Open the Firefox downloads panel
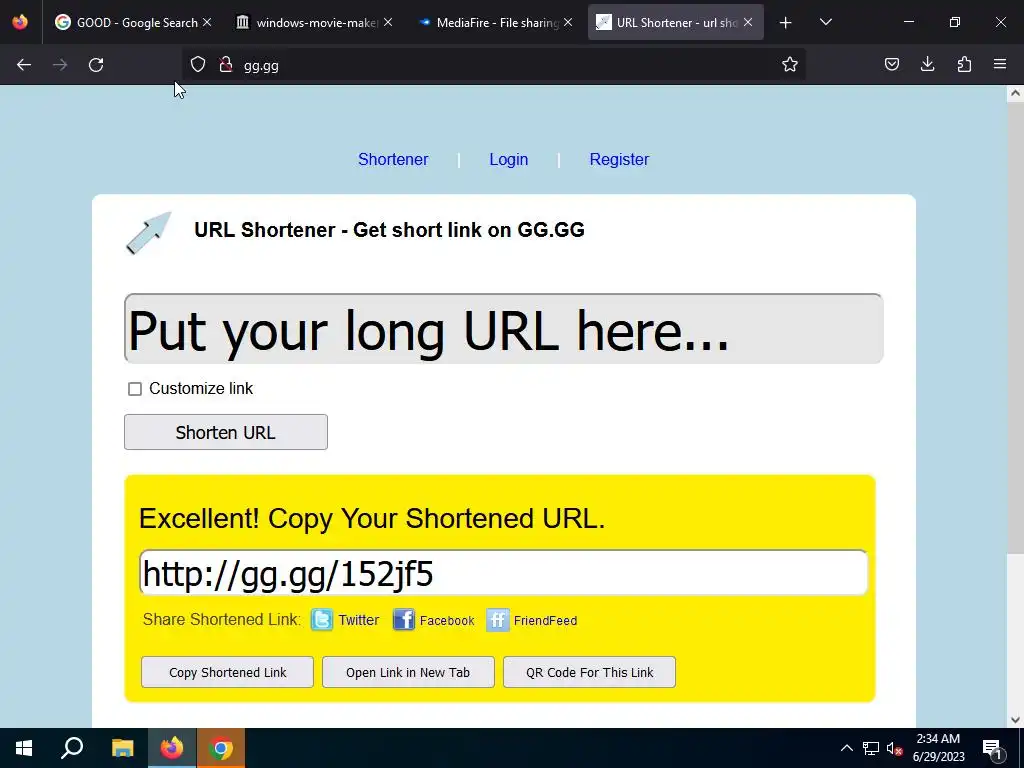The height and width of the screenshot is (768, 1024). click(927, 64)
